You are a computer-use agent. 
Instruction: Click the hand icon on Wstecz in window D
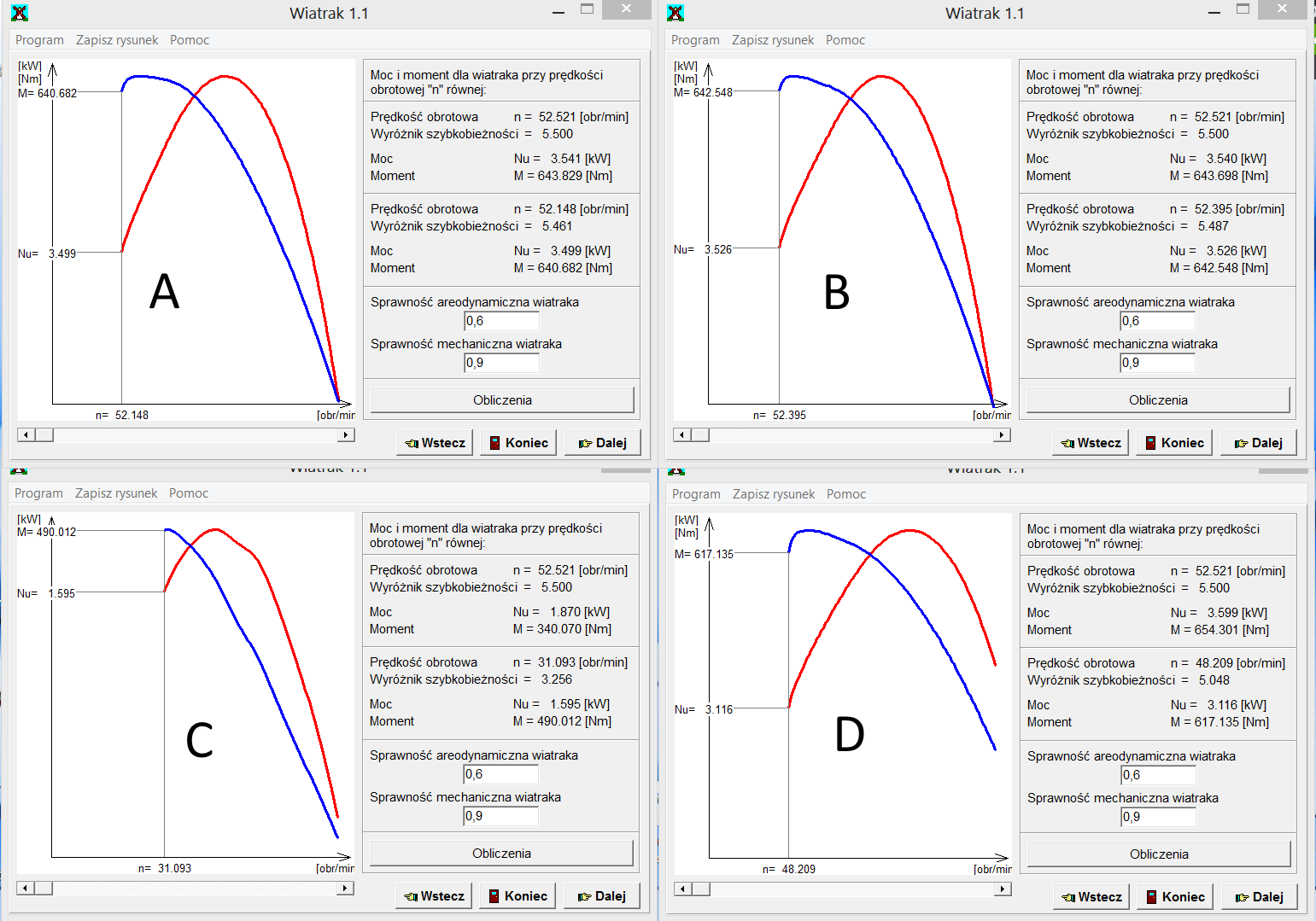(1068, 897)
